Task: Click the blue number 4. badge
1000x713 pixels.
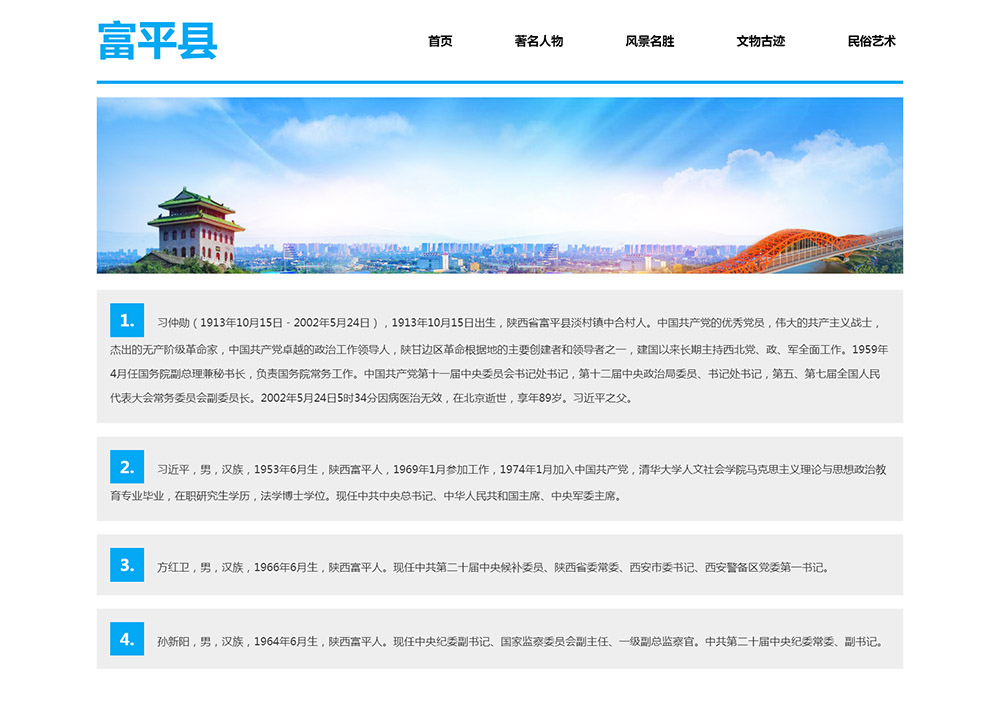Action: pos(127,639)
